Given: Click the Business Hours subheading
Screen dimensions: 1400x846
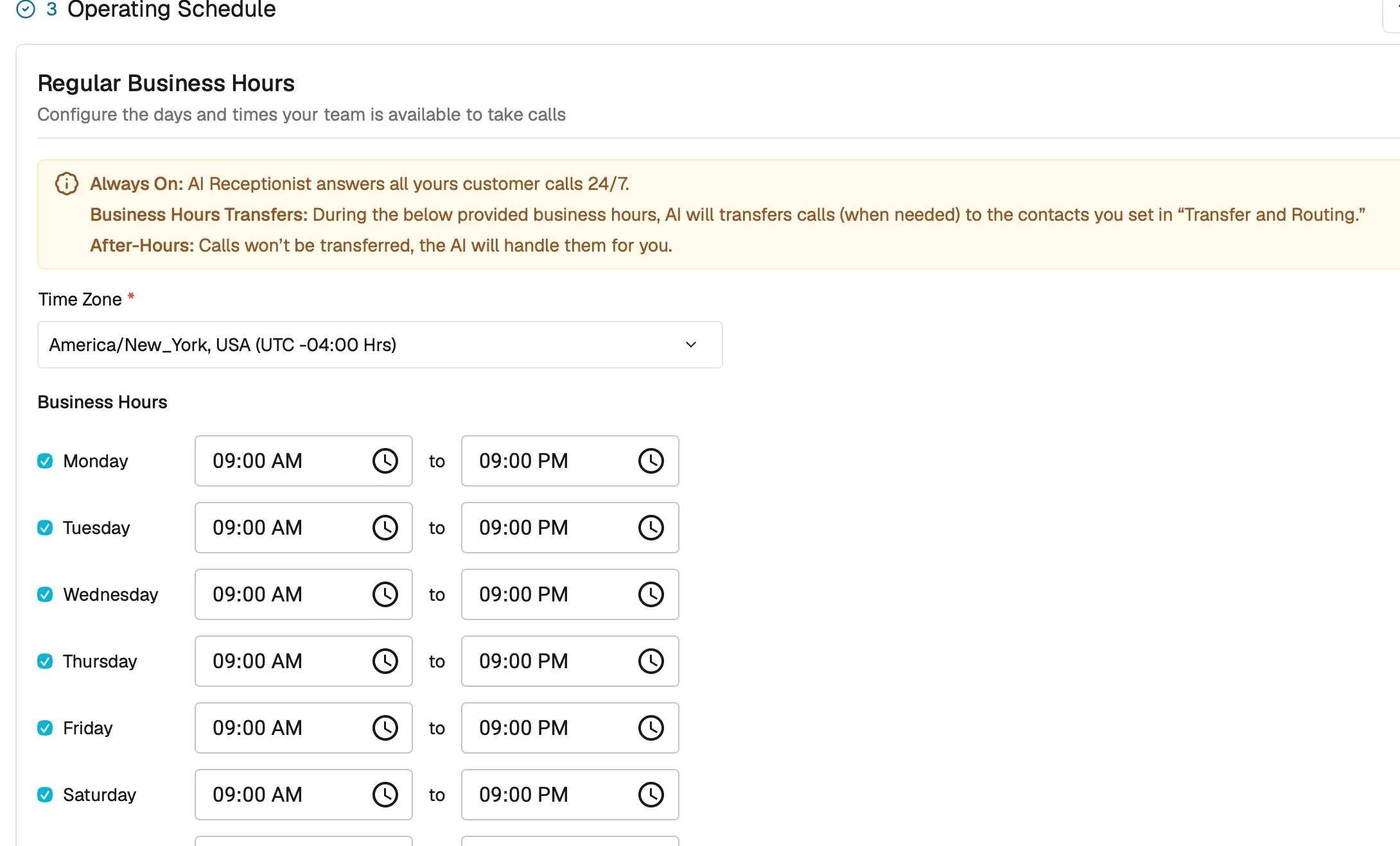Looking at the screenshot, I should (102, 402).
